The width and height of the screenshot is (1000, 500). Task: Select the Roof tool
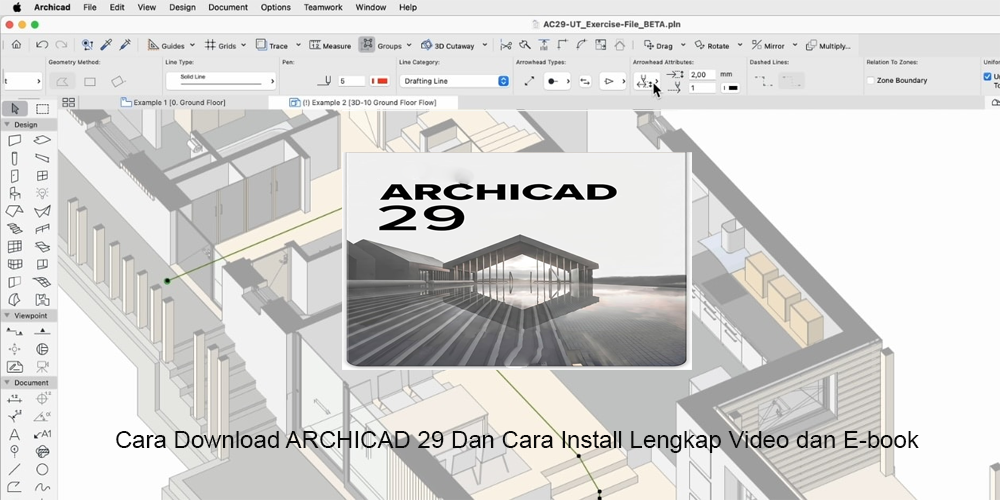pyautogui.click(x=15, y=211)
